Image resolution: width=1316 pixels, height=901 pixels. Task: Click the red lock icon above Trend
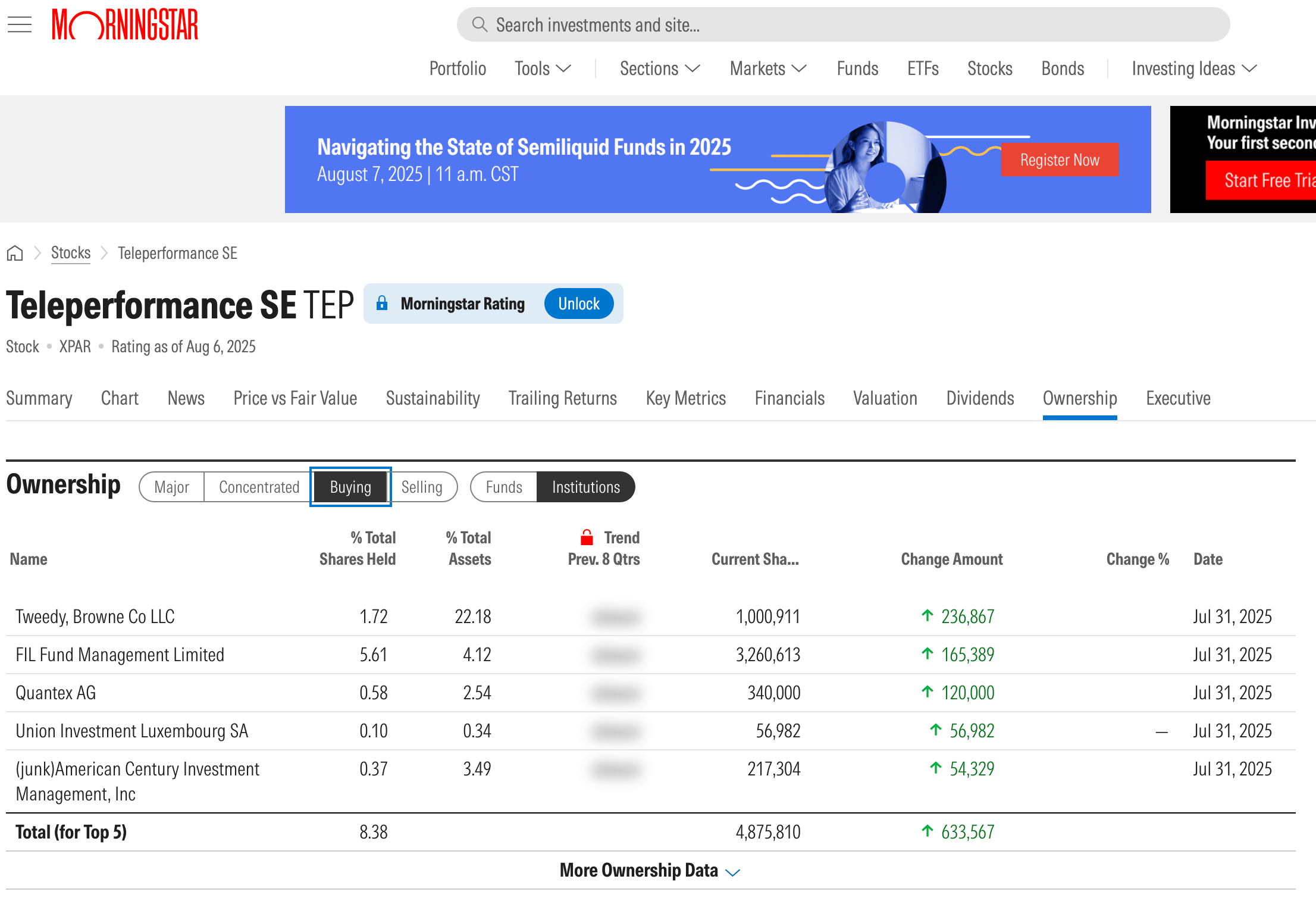click(587, 537)
